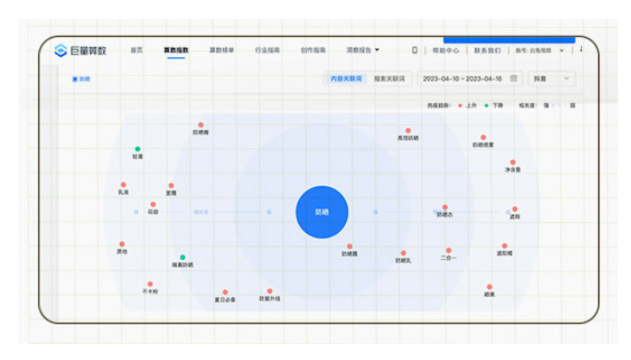Select the red 防紫外线 keyword node
The width and height of the screenshot is (631, 360).
click(x=270, y=291)
